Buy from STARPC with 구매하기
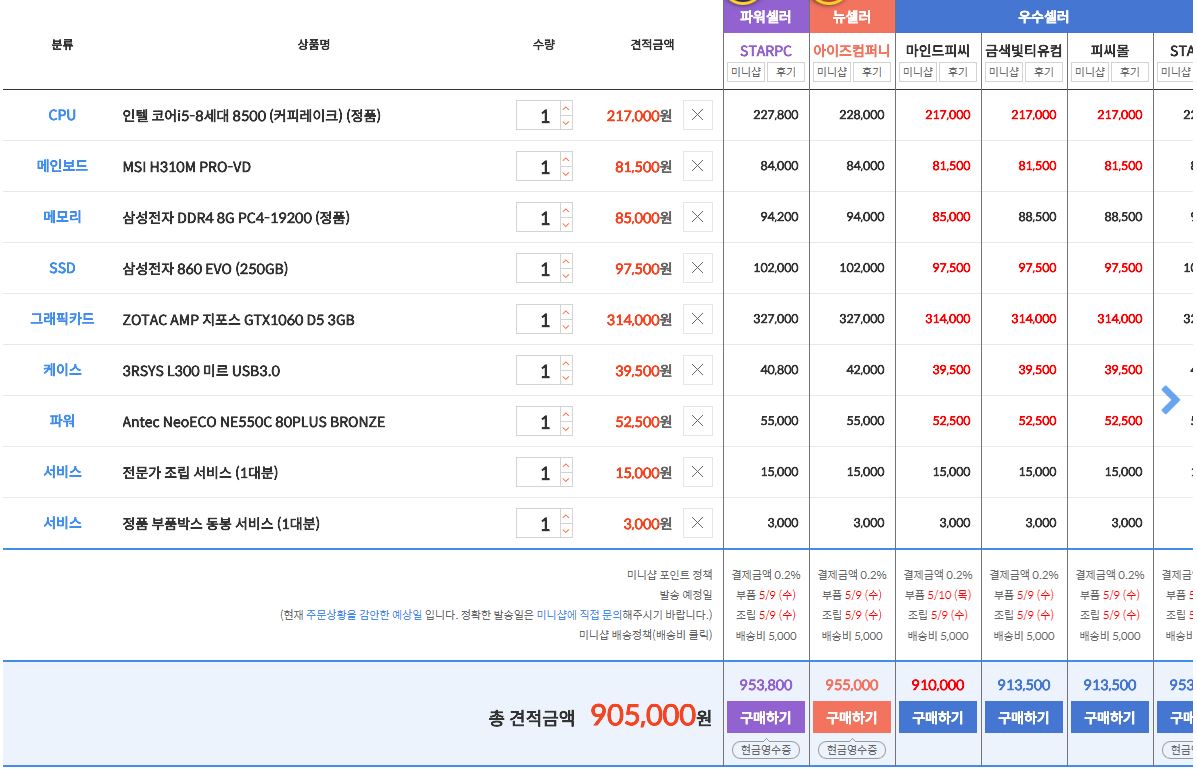Image resolution: width=1197 pixels, height=774 pixels. [766, 718]
